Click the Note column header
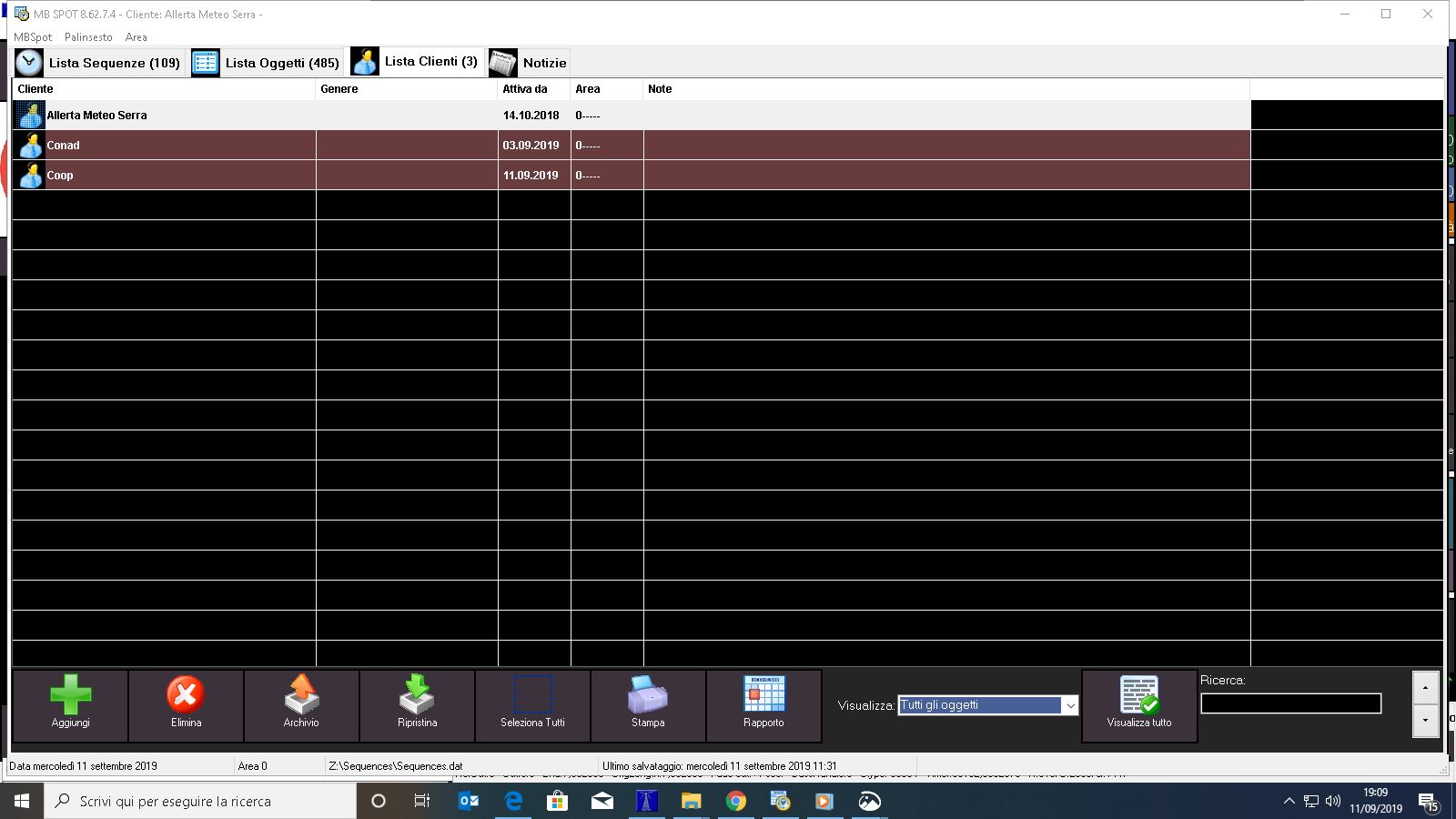This screenshot has width=1456, height=819. point(946,89)
